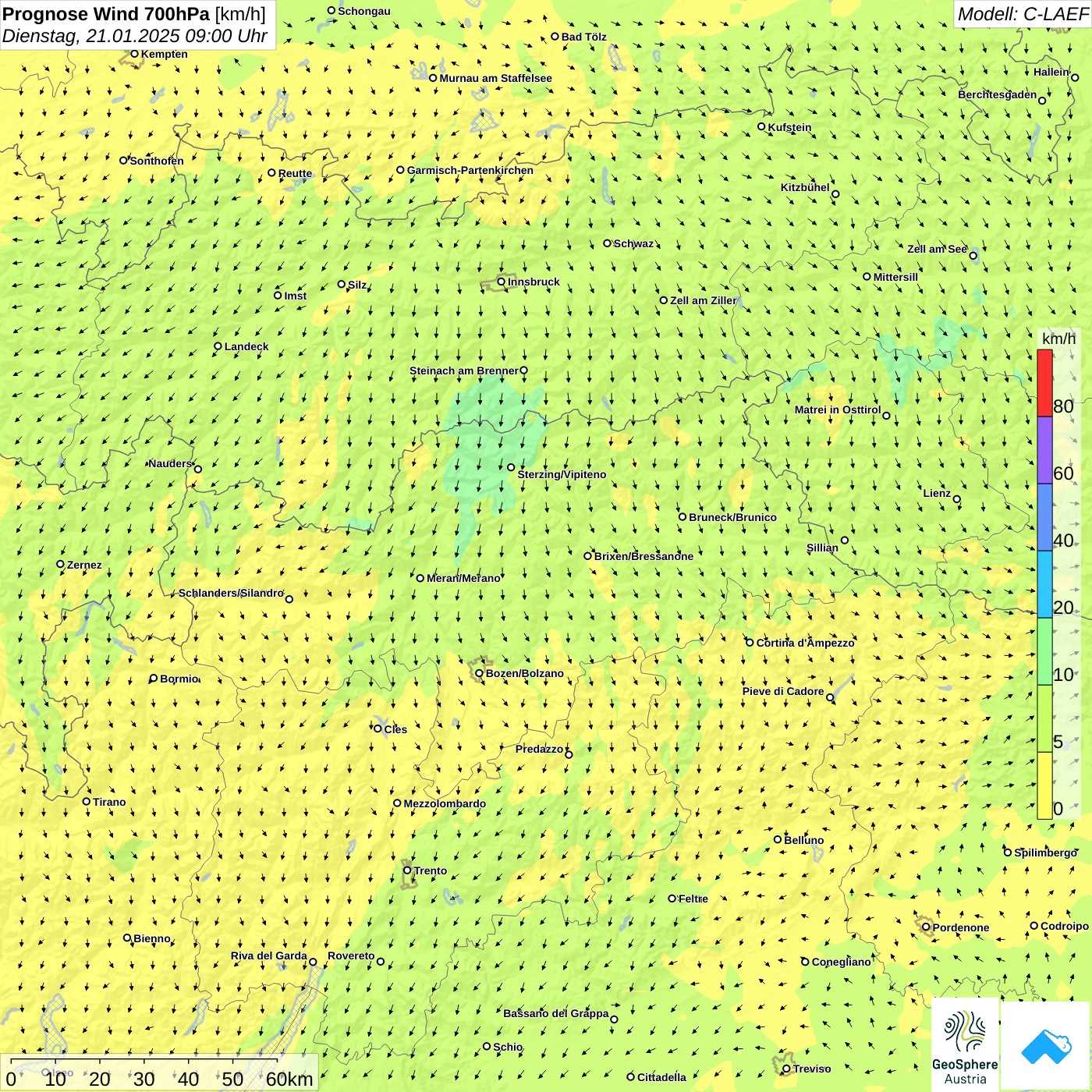Click the Riva del Garda label
The height and width of the screenshot is (1092, 1092).
coord(268,955)
